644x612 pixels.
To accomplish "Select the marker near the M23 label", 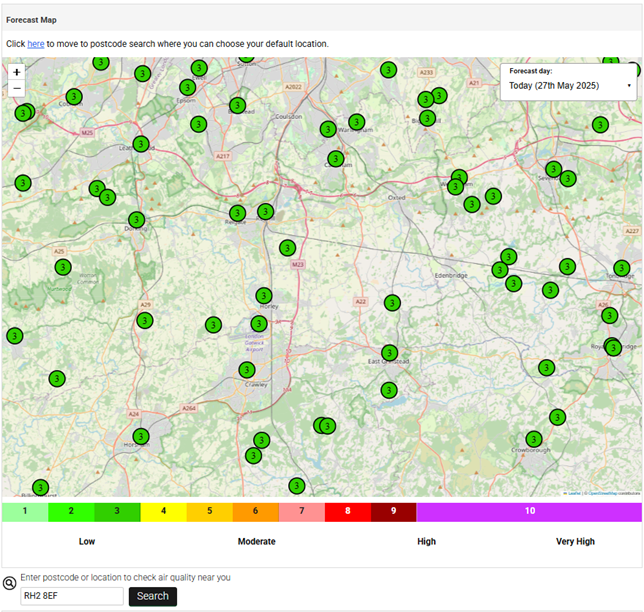I will [288, 248].
